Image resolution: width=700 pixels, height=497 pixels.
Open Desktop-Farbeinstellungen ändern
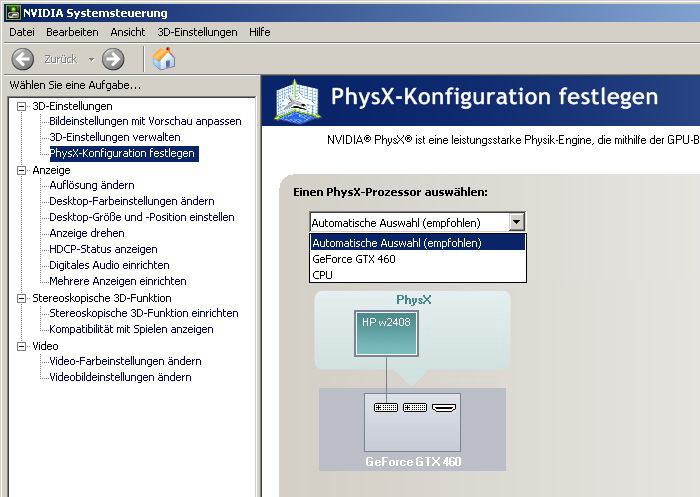(132, 201)
